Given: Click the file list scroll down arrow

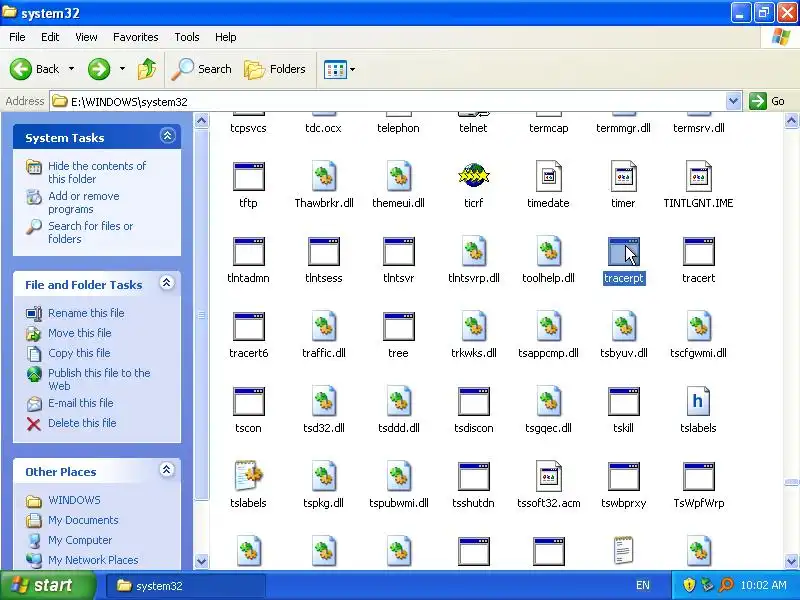Looking at the screenshot, I should tap(791, 561).
